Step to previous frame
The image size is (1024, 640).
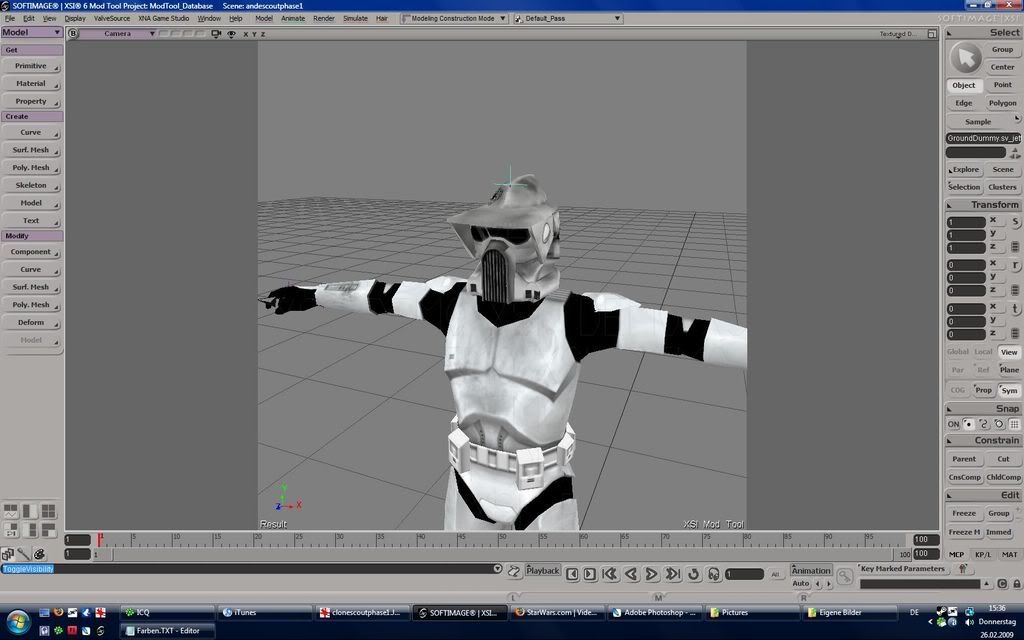point(572,574)
